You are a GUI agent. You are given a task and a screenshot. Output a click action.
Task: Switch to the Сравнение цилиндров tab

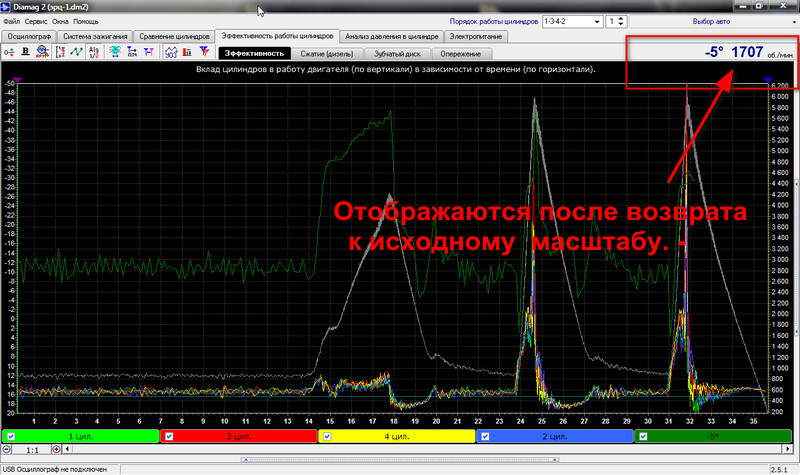tap(174, 37)
